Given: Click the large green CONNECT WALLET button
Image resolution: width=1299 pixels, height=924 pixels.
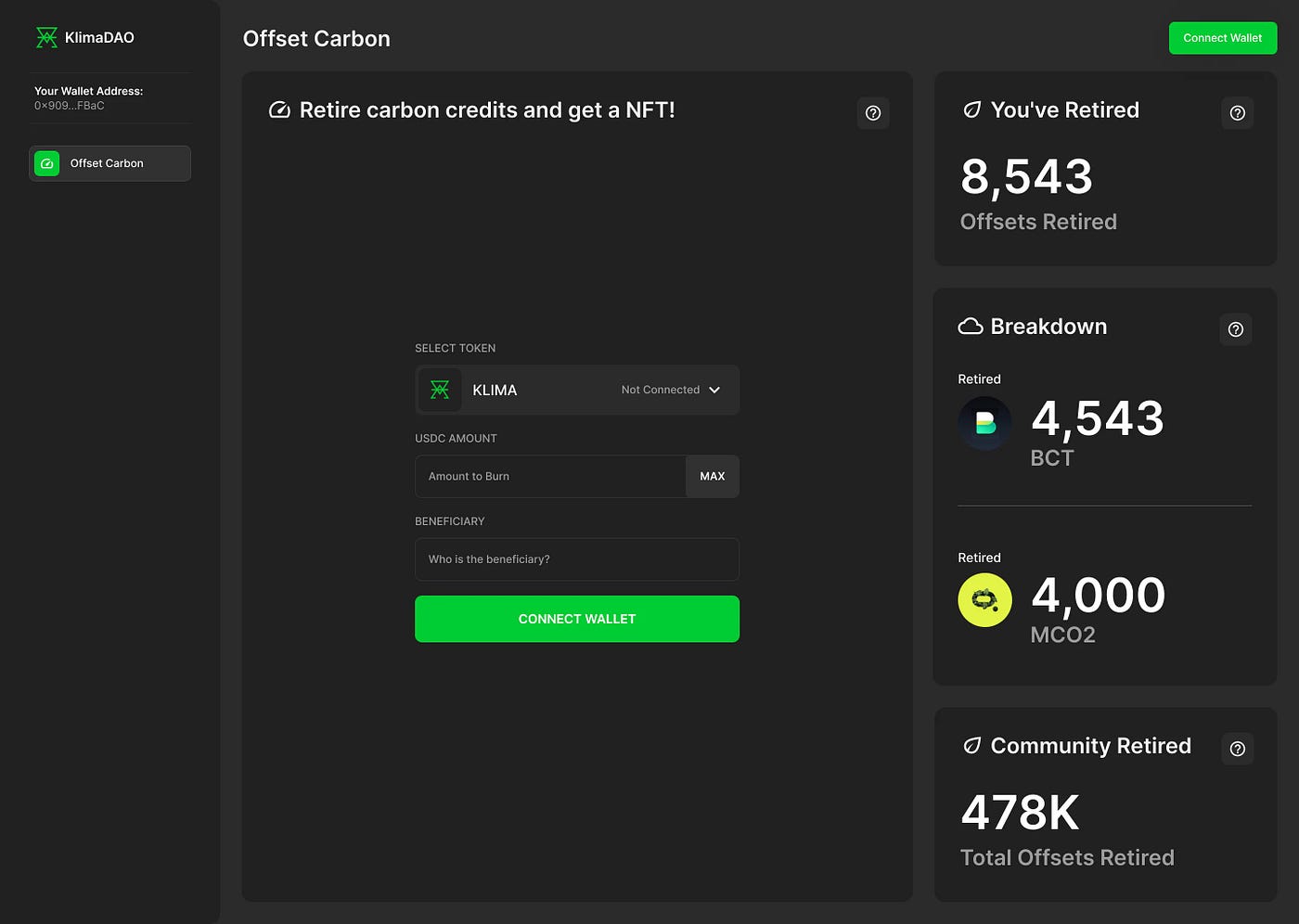Looking at the screenshot, I should [577, 619].
